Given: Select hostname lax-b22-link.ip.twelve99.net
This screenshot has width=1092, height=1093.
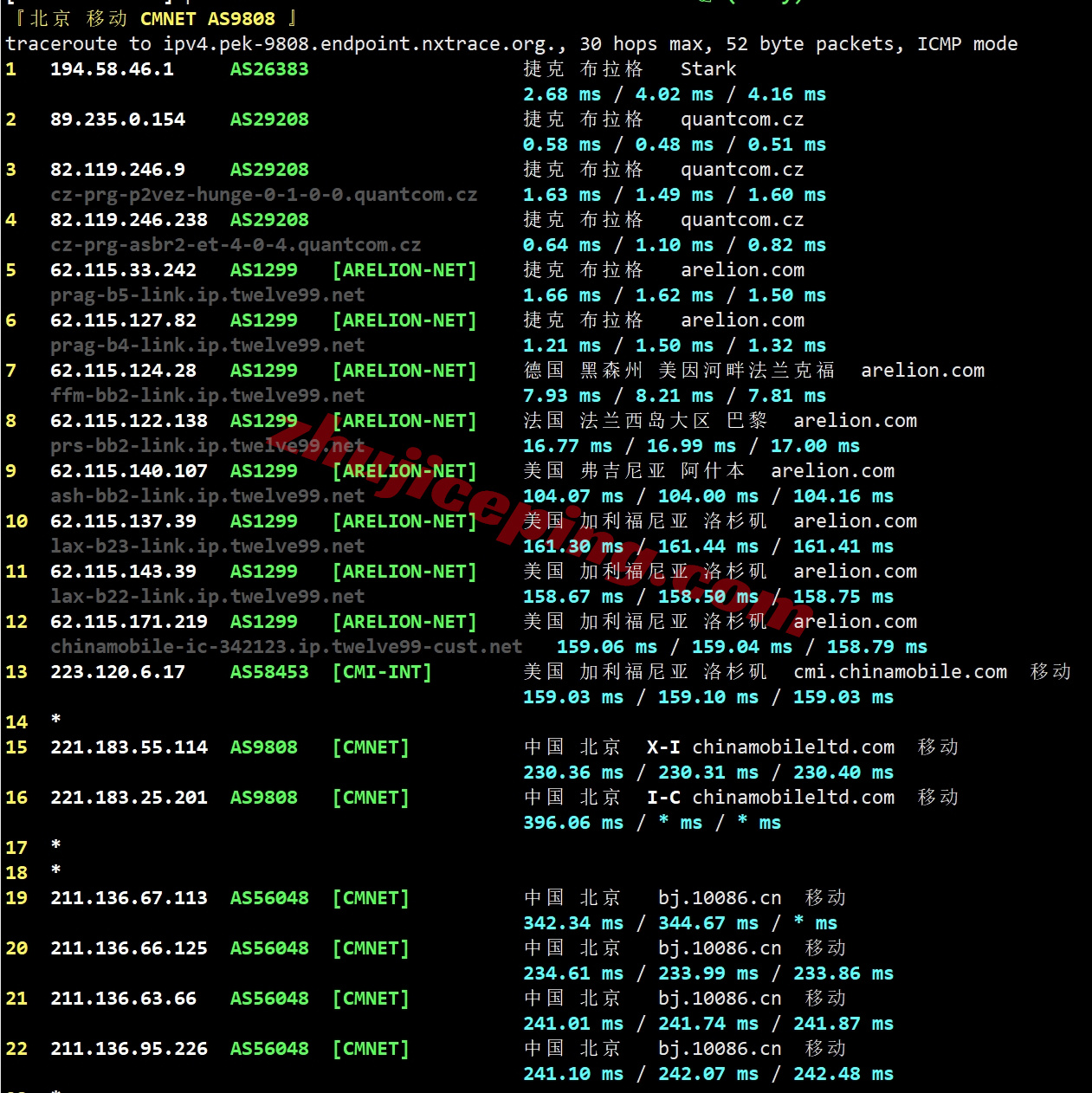Looking at the screenshot, I should click(208, 597).
